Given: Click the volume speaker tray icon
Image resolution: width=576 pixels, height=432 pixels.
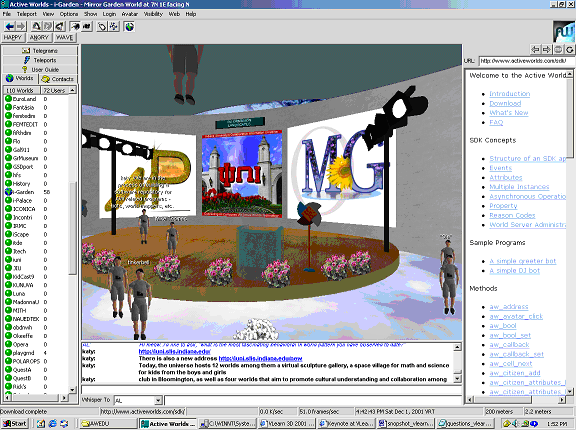Looking at the screenshot, I should click(x=515, y=424).
